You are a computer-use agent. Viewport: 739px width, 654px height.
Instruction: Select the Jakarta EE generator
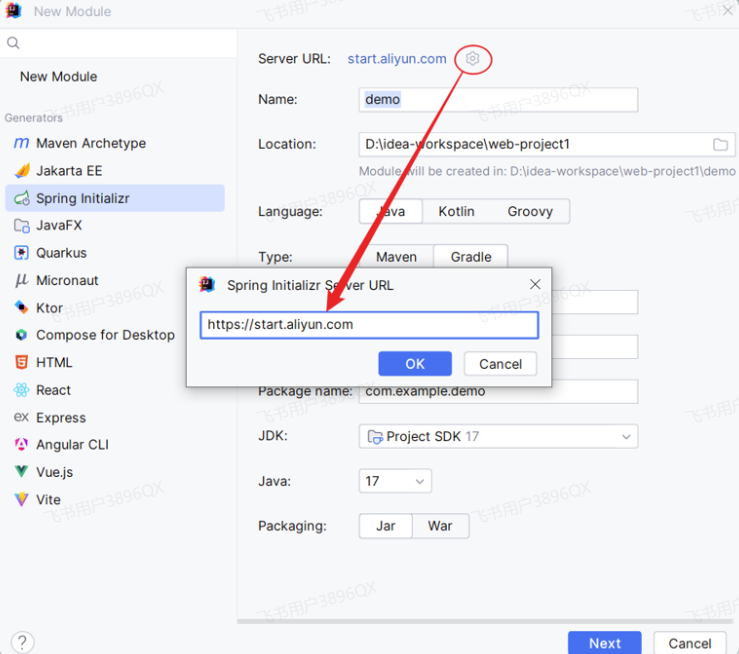115,171
